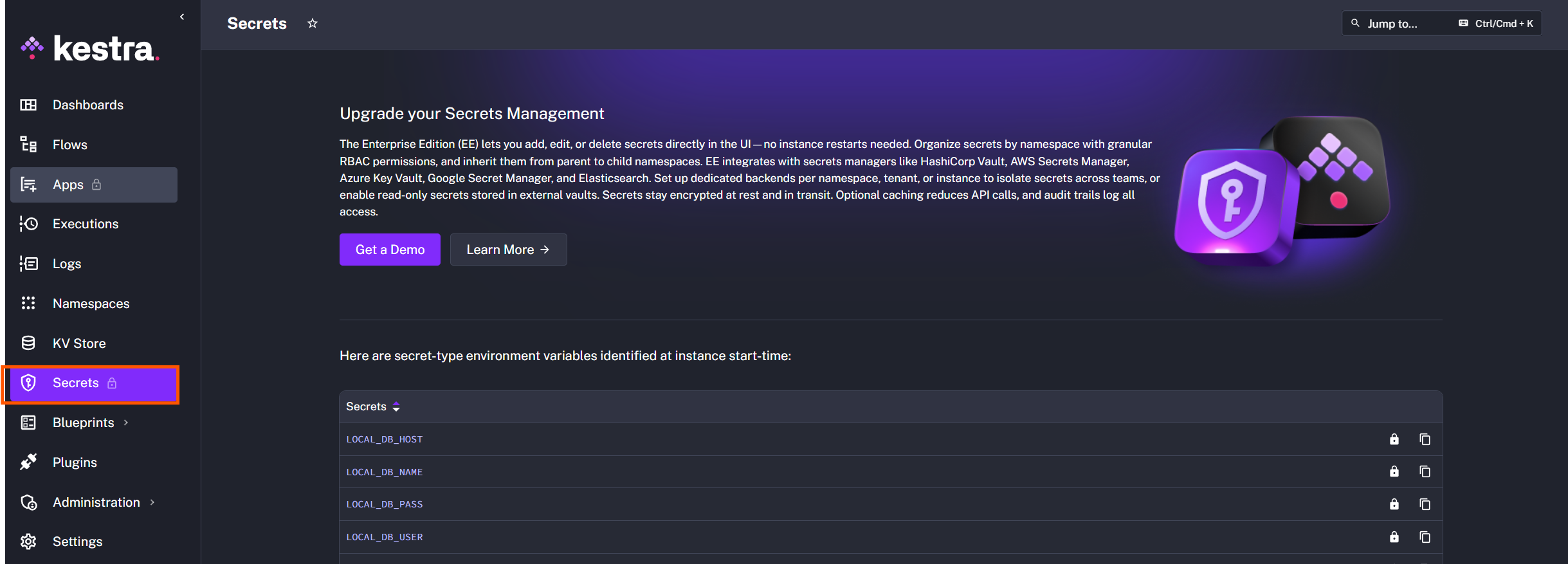Click the lock icon for LOCAL_DB_PASS
Viewport: 1568px width, 564px height.
point(1394,504)
